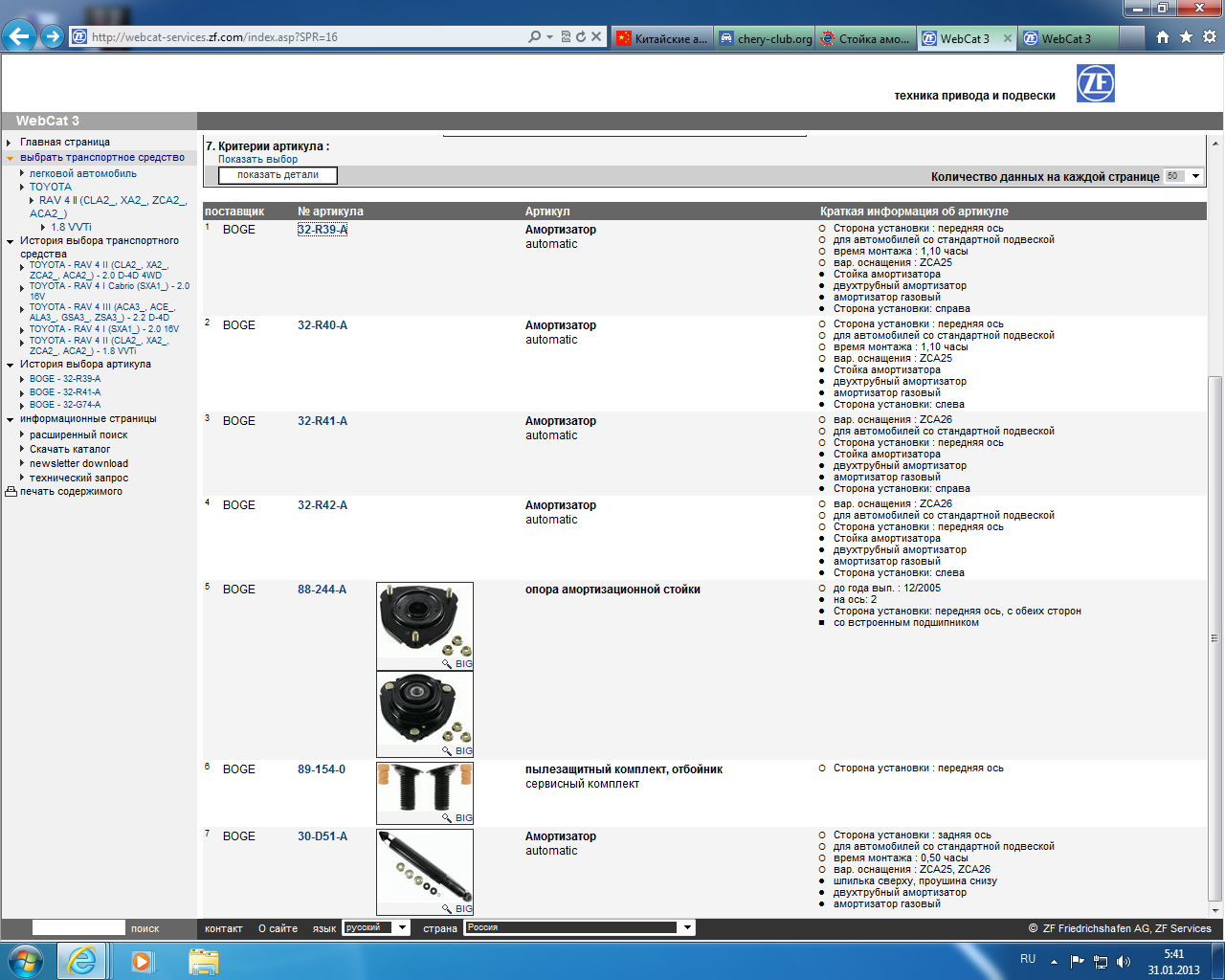The width and height of the screenshot is (1225, 980).
Task: Open the страна dropdown set to Россия
Action: coord(579,927)
